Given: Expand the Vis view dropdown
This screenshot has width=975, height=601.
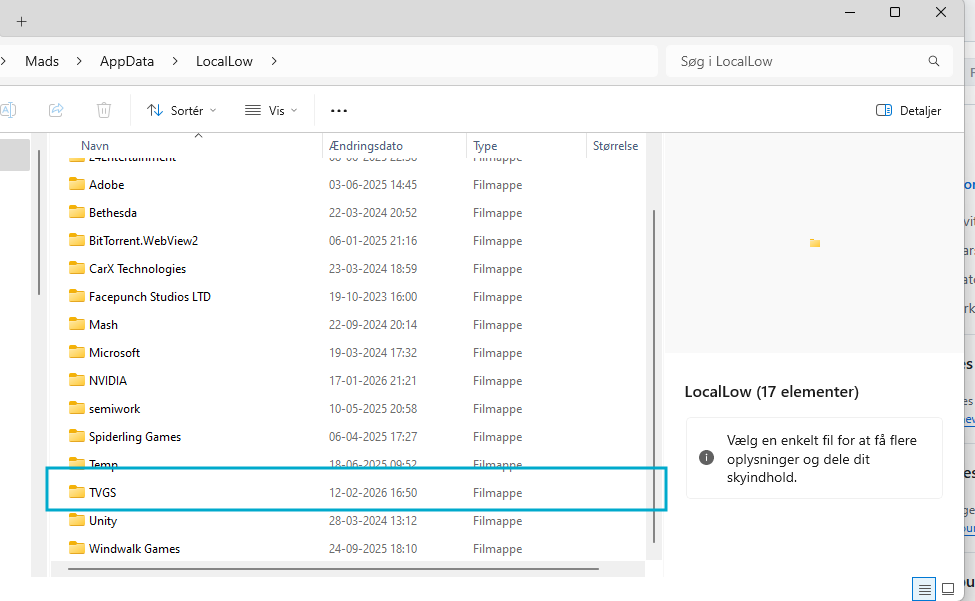Looking at the screenshot, I should point(271,110).
